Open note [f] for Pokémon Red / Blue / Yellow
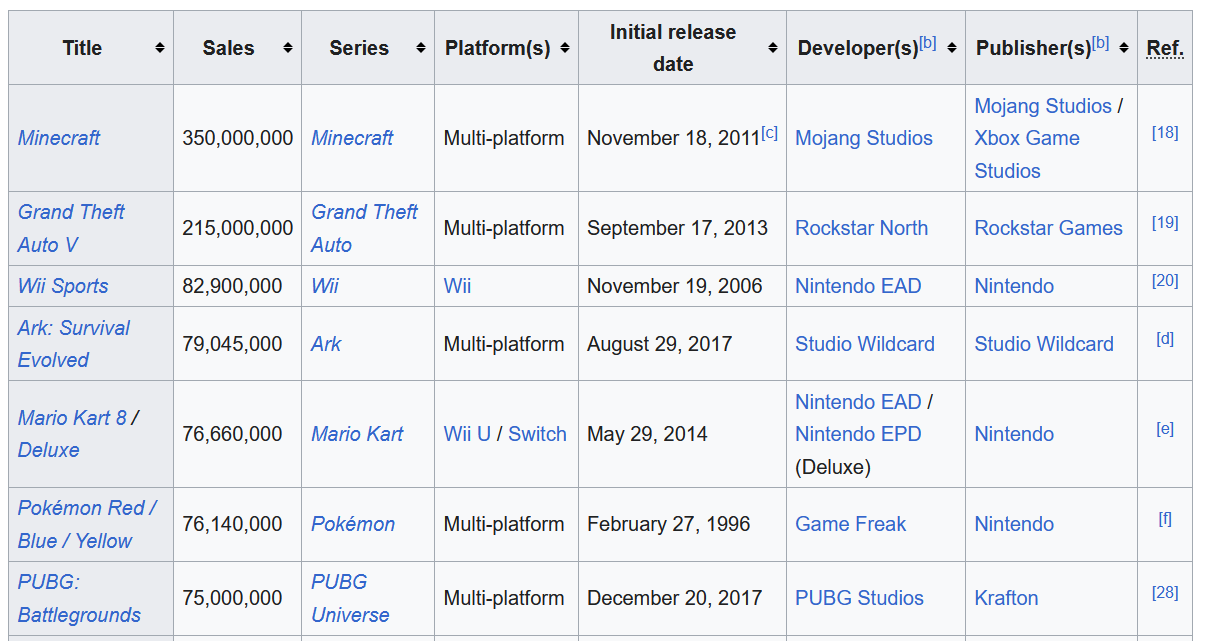The image size is (1207, 641). coord(1165,518)
